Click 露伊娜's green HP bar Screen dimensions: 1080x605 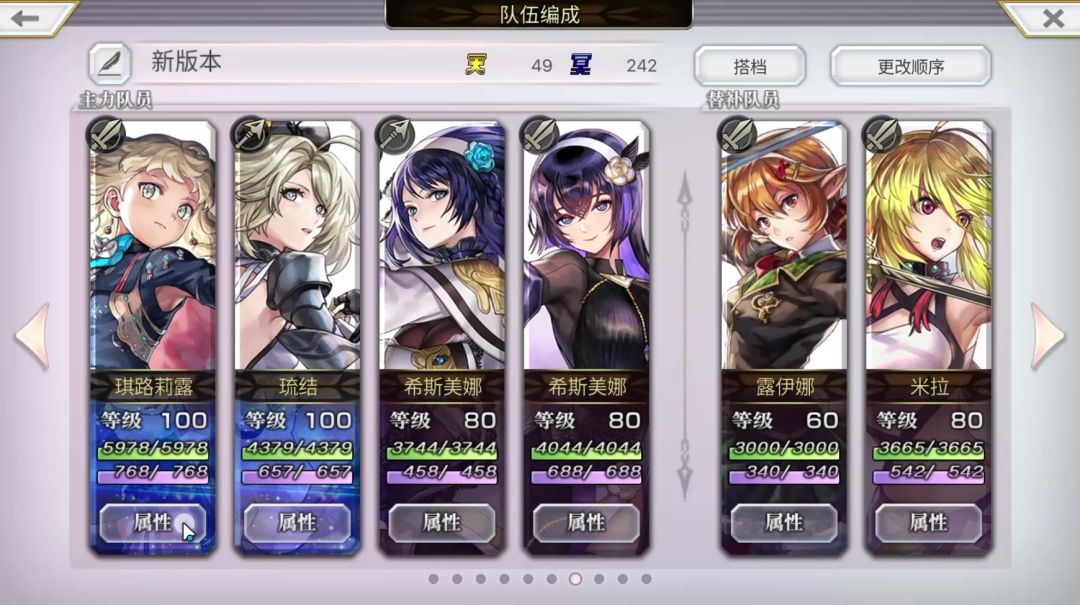point(785,450)
